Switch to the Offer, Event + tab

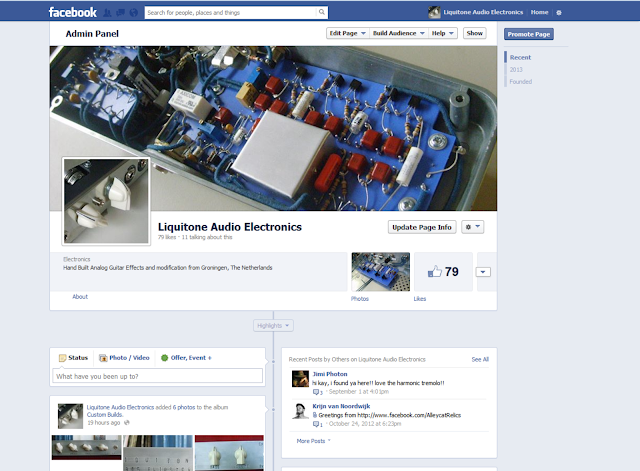tap(186, 358)
